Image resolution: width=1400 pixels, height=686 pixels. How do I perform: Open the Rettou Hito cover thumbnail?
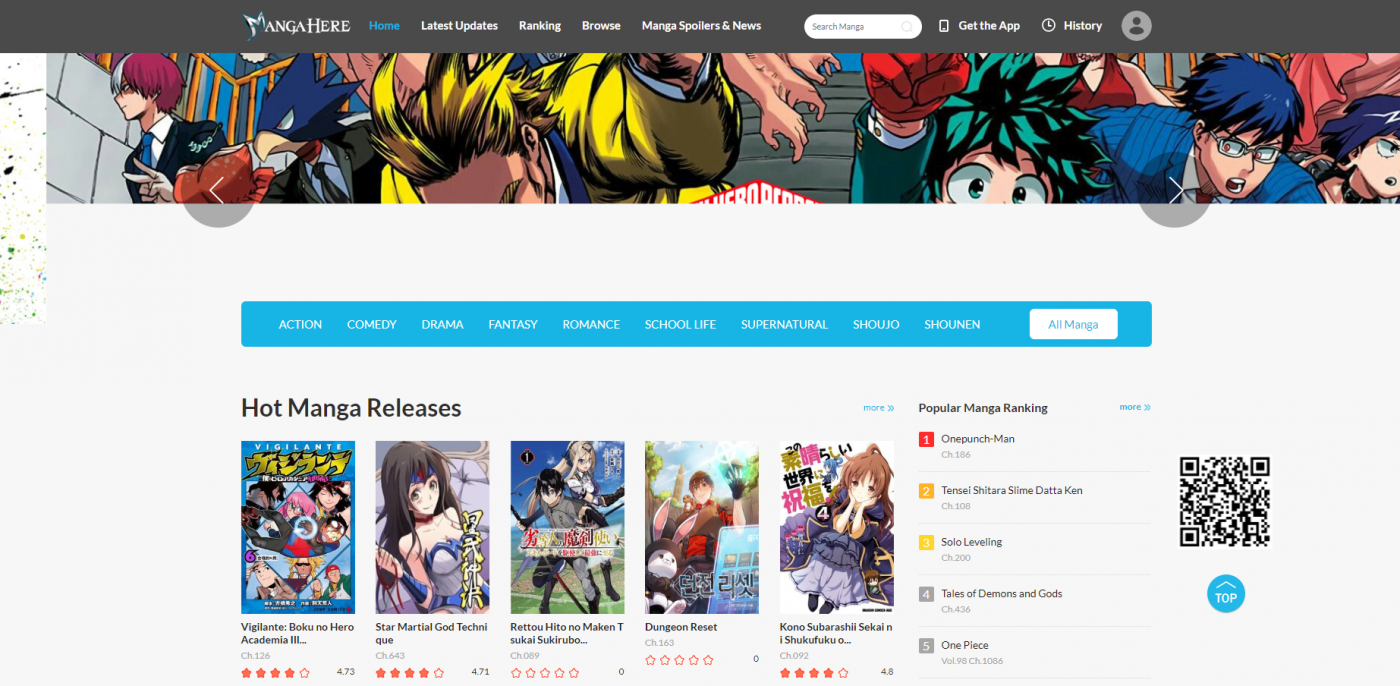tap(567, 527)
